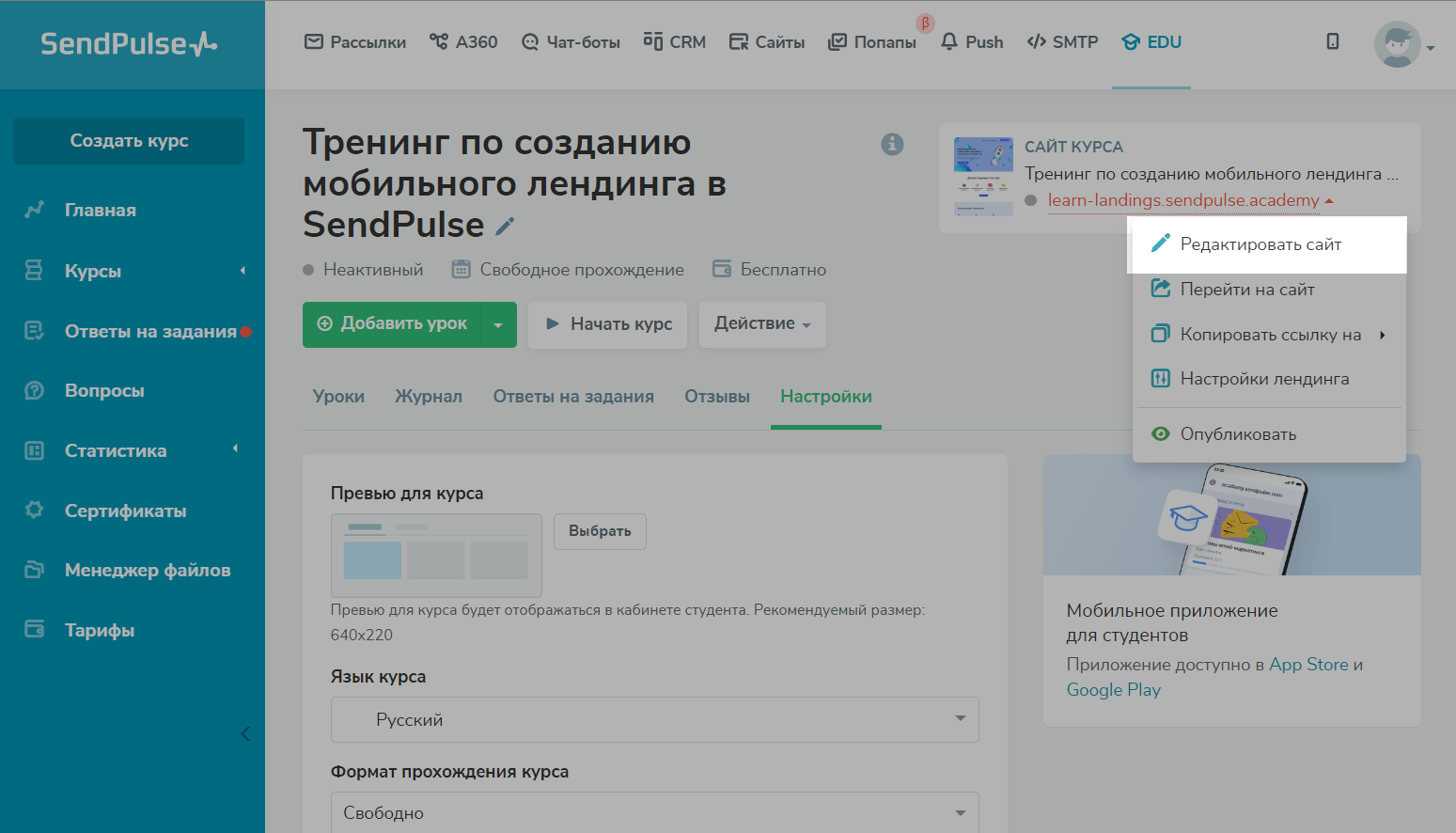1456x833 pixels.
Task: Click the pencil icon beside course title
Action: [x=505, y=227]
